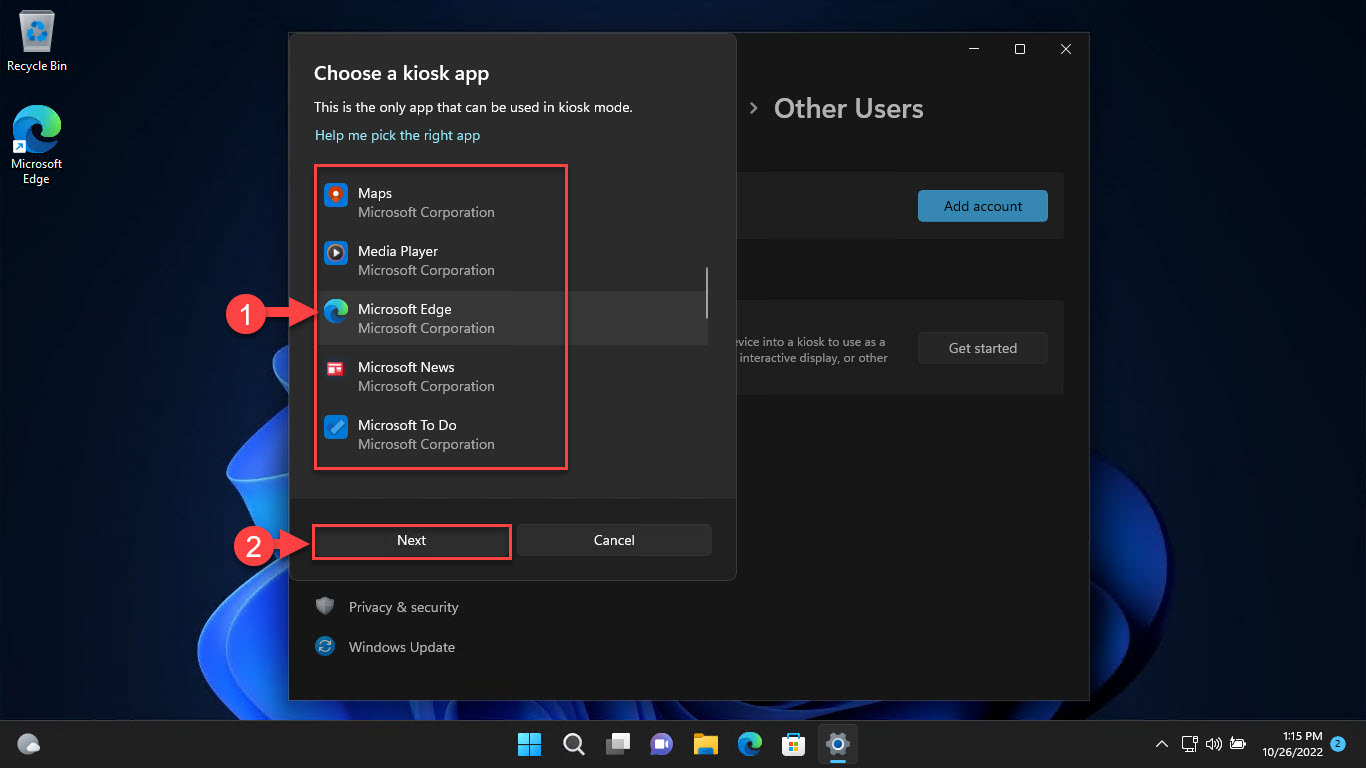Click the taskbar Search icon
This screenshot has width=1366, height=768.
pos(574,744)
